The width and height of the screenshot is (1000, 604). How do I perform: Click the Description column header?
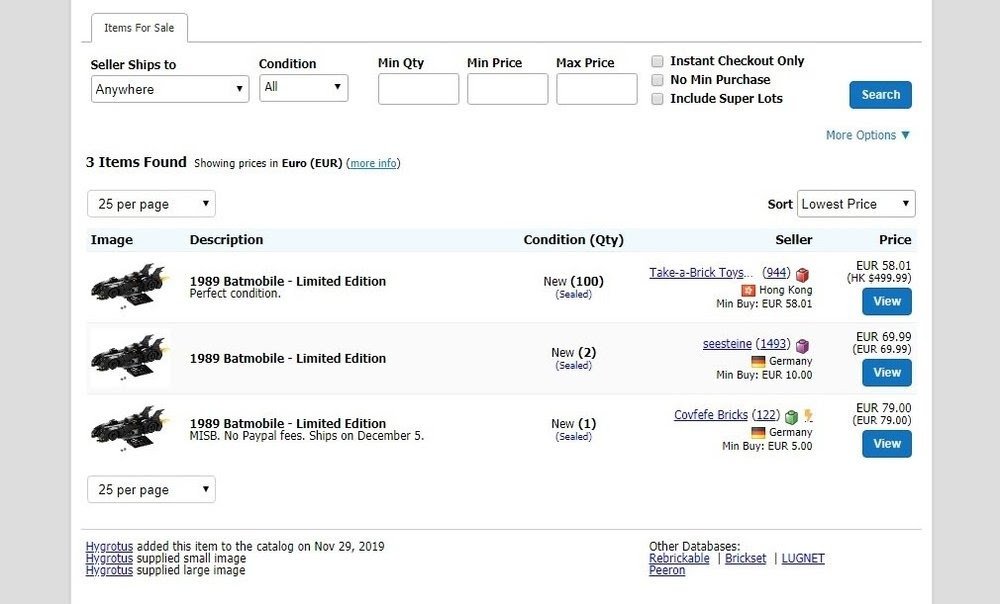tap(226, 240)
